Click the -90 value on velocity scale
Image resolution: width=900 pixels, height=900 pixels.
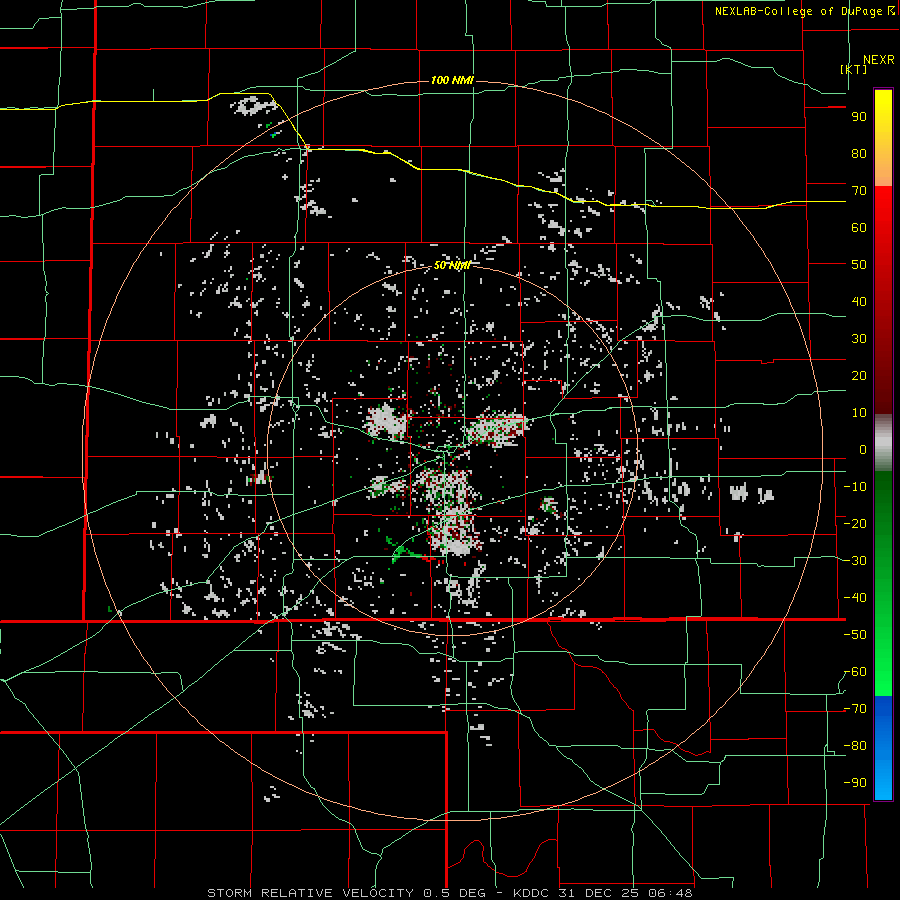pyautogui.click(x=855, y=783)
